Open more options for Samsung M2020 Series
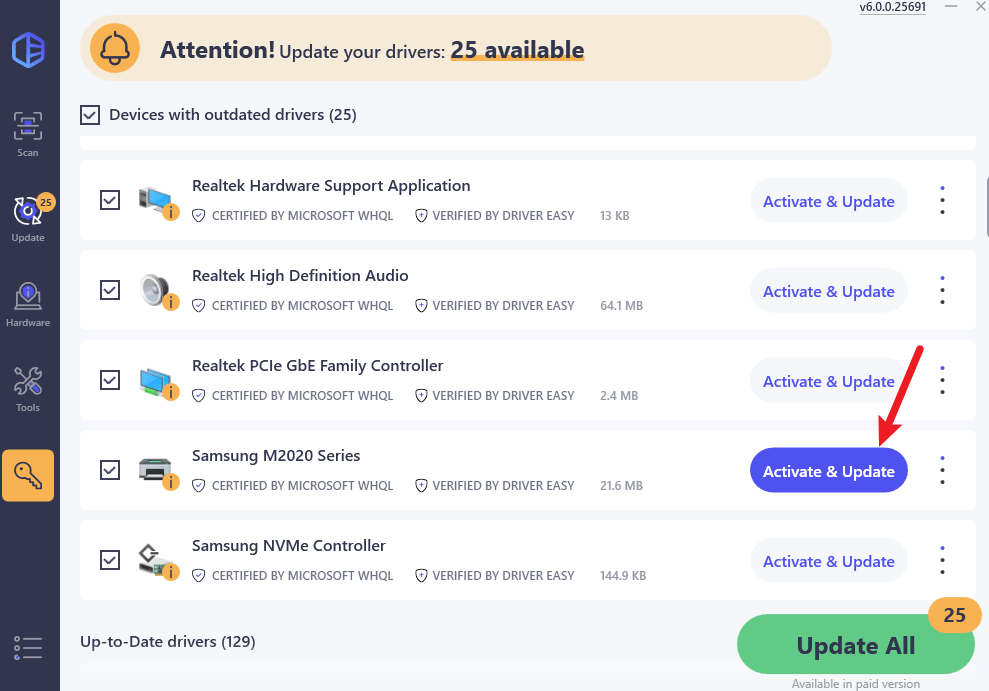989x691 pixels. [942, 471]
